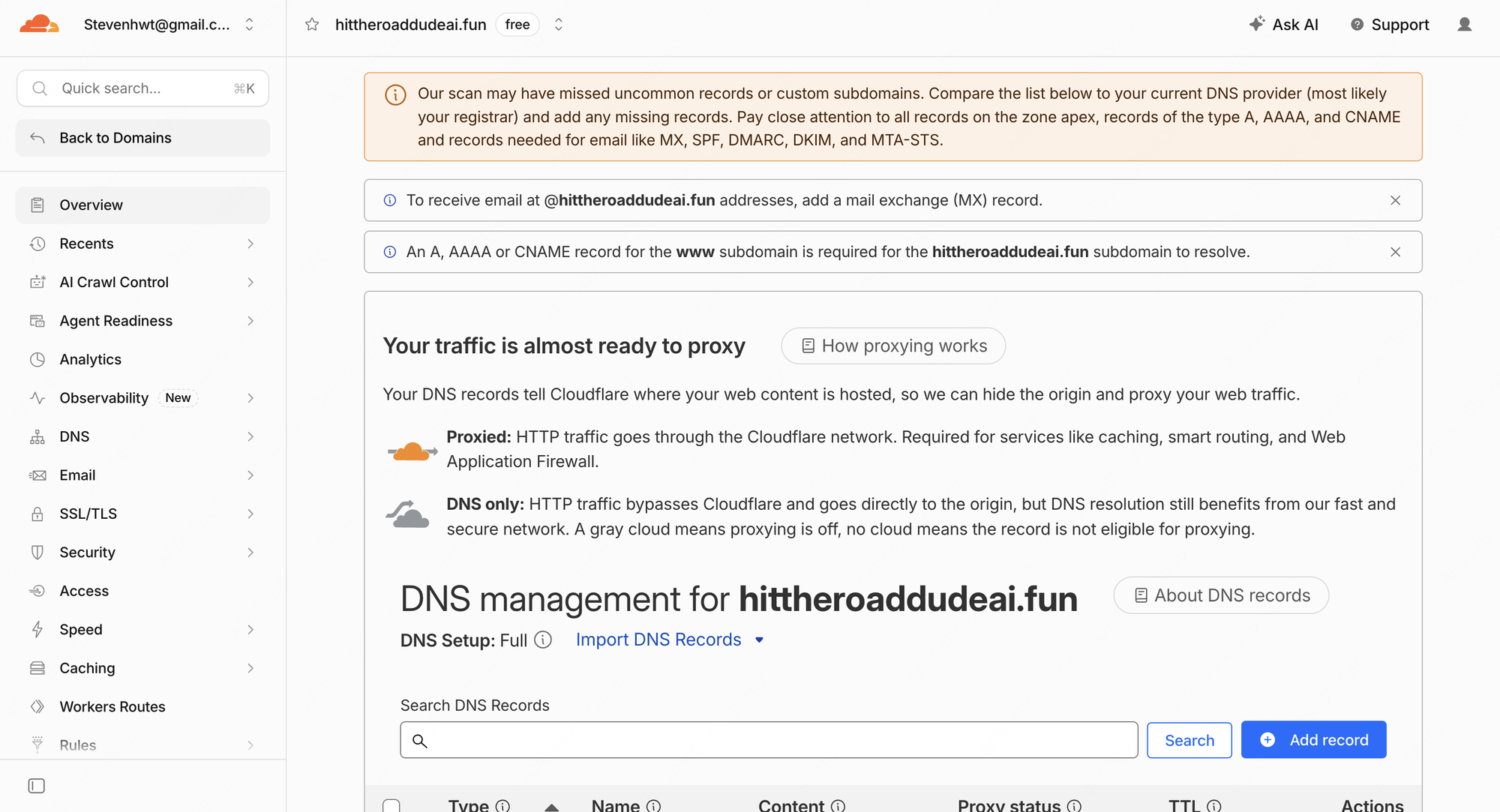Focus the Quick search field
Image resolution: width=1500 pixels, height=812 pixels.
tap(142, 88)
